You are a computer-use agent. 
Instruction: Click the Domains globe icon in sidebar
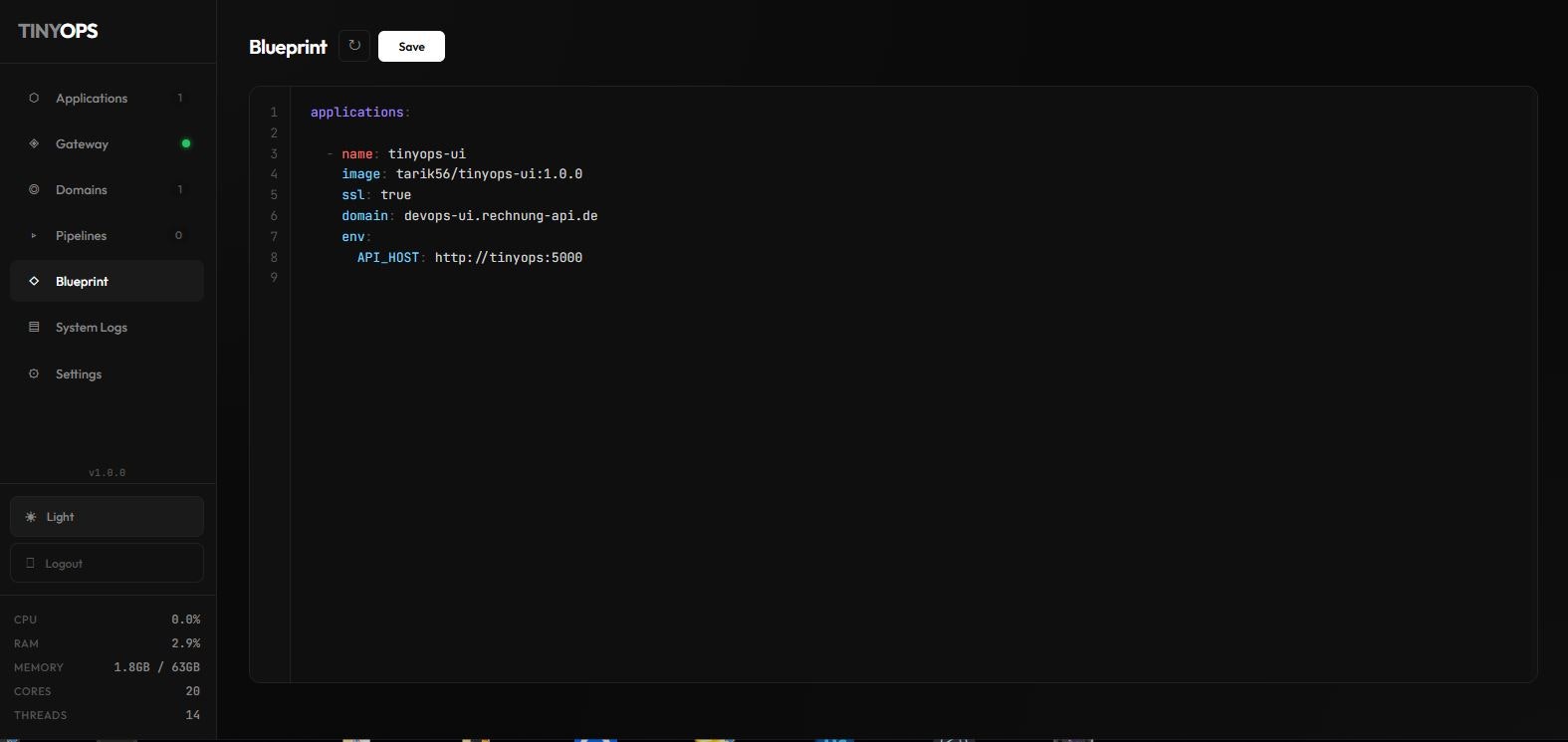34,189
